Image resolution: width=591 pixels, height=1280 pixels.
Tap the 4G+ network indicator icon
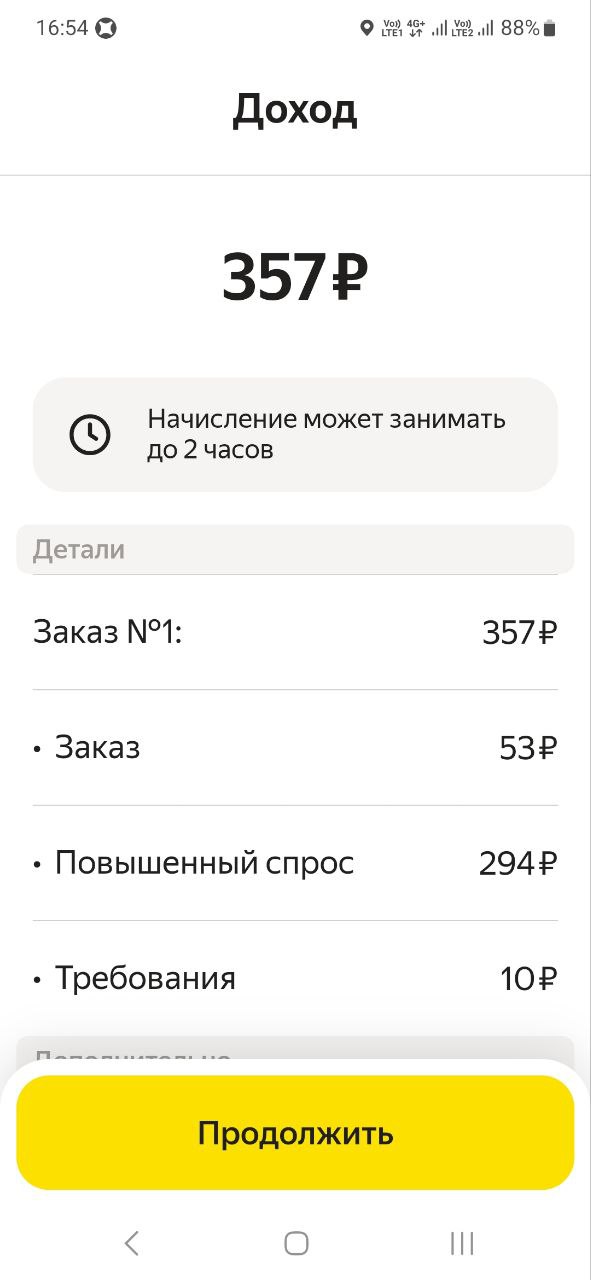click(416, 28)
